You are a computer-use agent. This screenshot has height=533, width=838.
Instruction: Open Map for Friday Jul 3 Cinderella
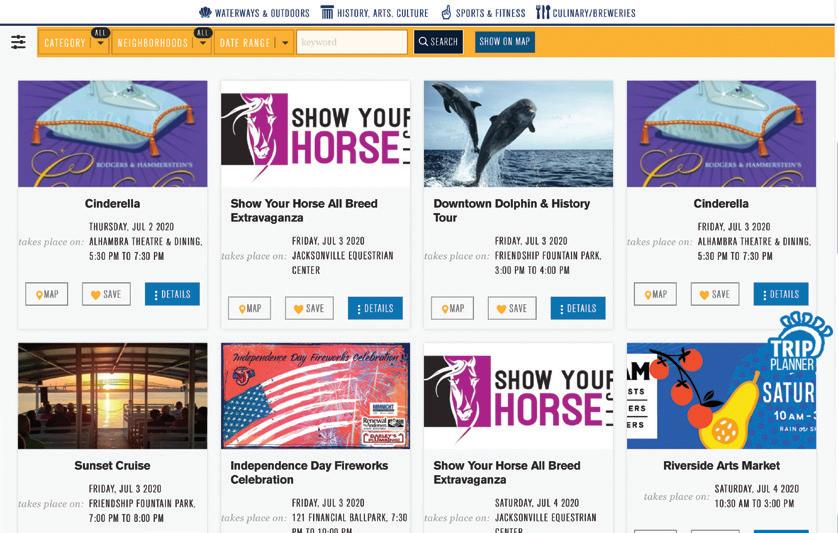click(x=655, y=294)
